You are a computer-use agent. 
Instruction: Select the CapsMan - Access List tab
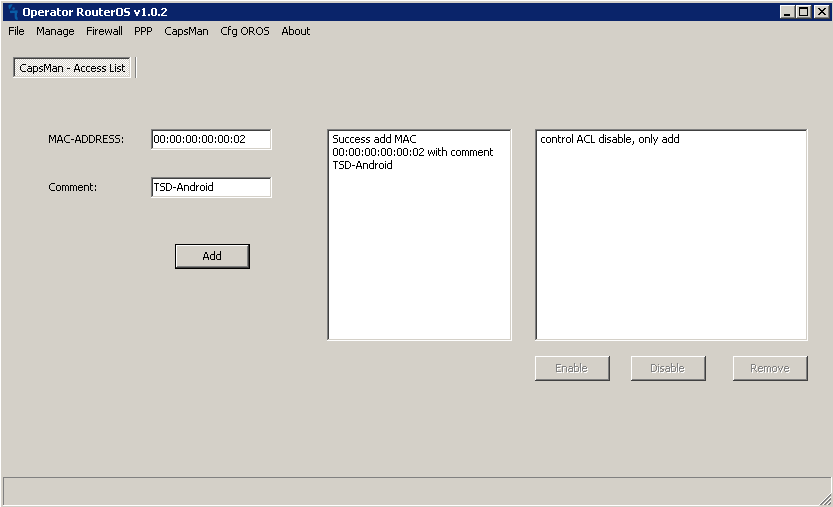tap(72, 68)
